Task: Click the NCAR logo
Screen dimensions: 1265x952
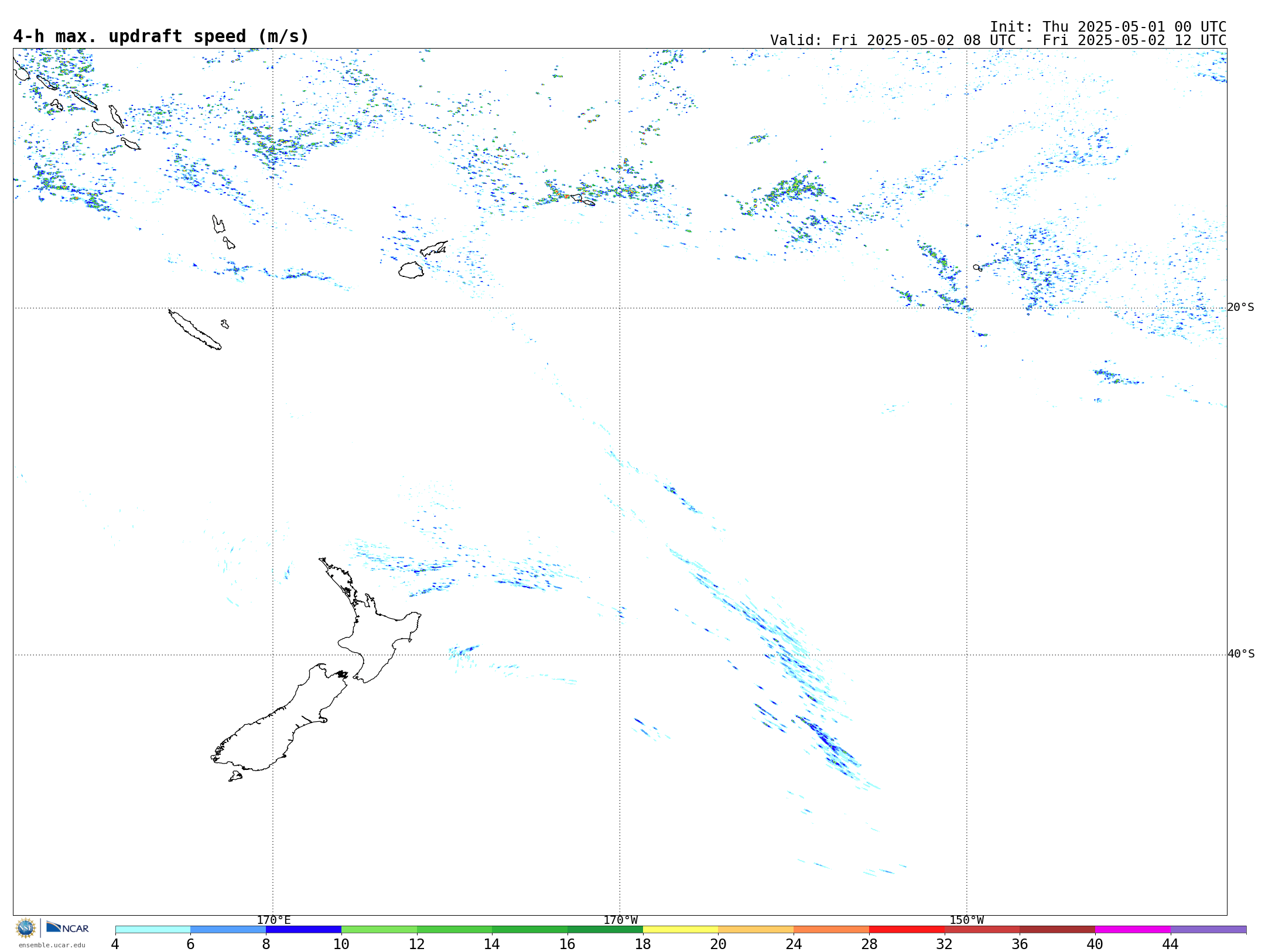Action: click(x=67, y=927)
